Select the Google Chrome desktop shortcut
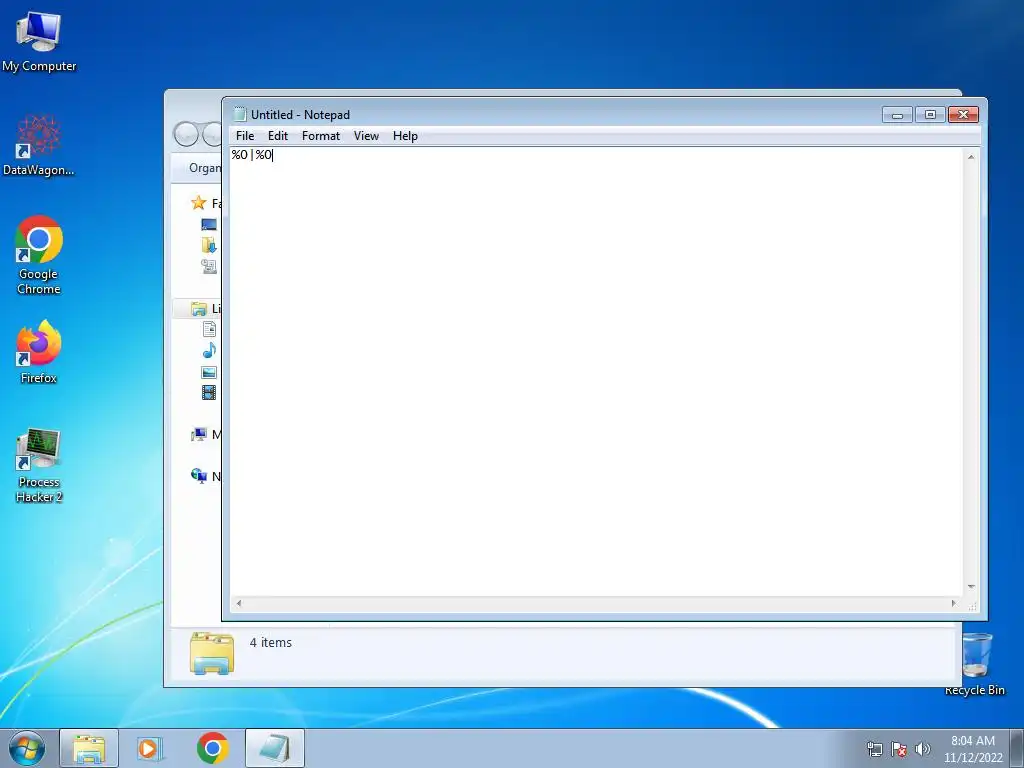 (39, 255)
